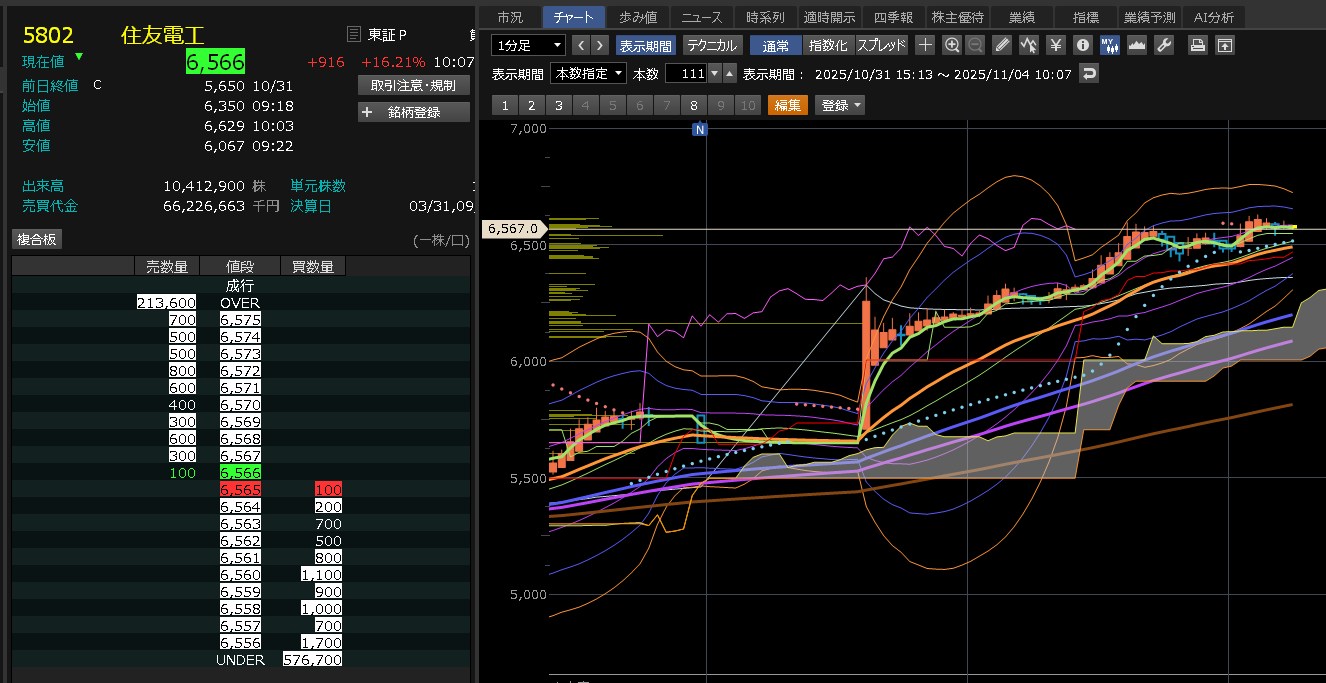The image size is (1326, 683).
Task: Print the chart via printer icon
Action: click(x=1197, y=45)
